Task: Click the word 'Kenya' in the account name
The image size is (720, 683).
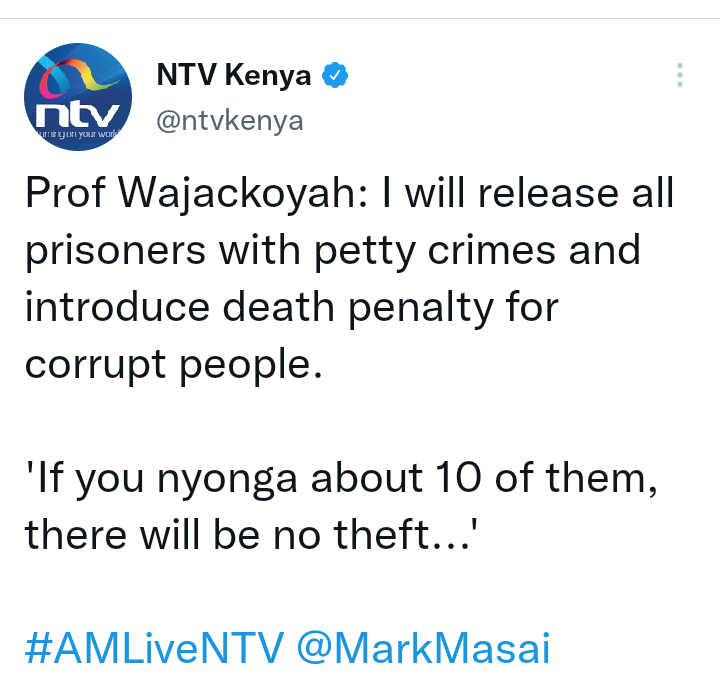Action: (x=268, y=76)
